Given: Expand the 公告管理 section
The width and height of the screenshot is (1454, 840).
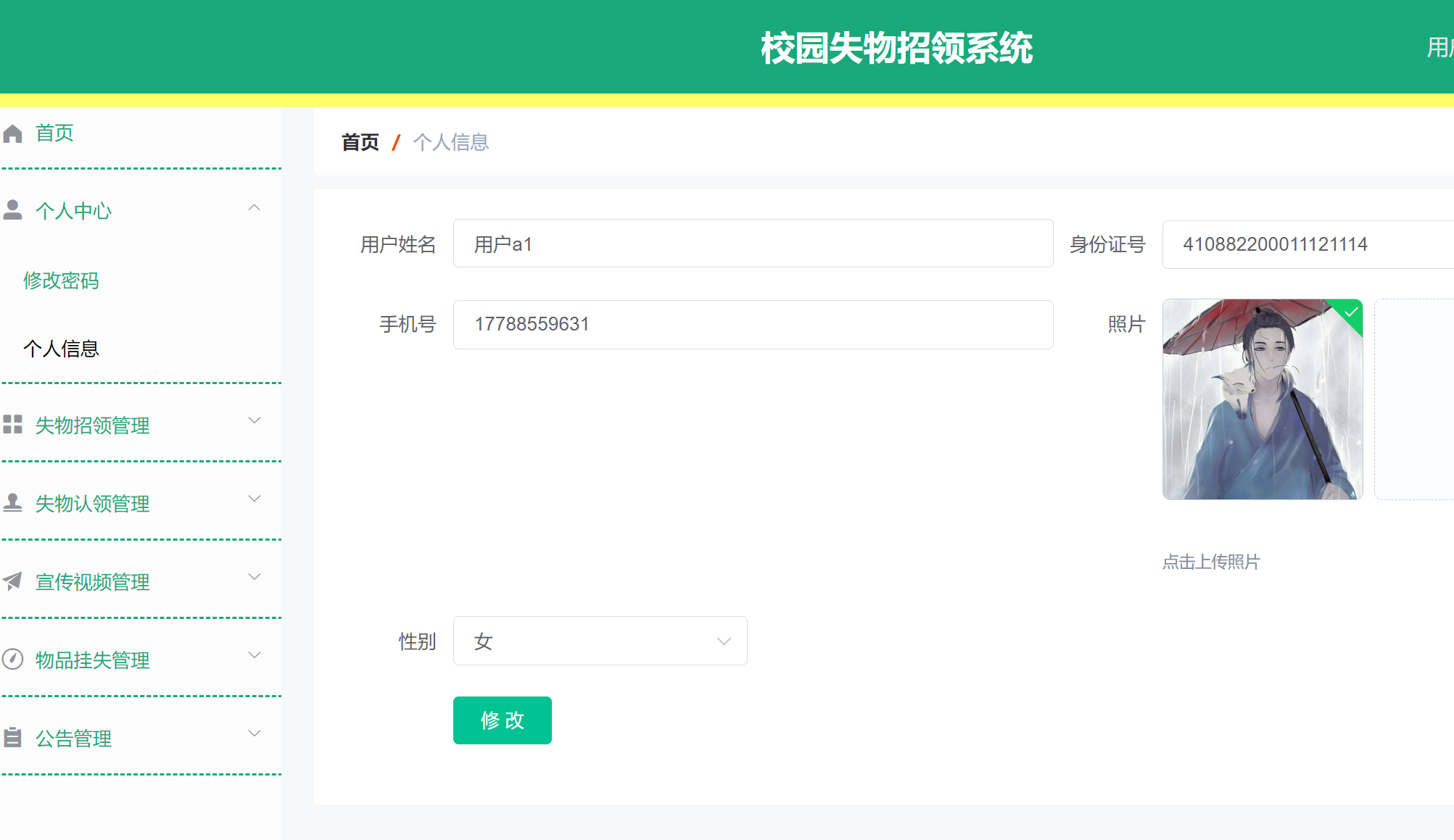Looking at the screenshot, I should [255, 733].
